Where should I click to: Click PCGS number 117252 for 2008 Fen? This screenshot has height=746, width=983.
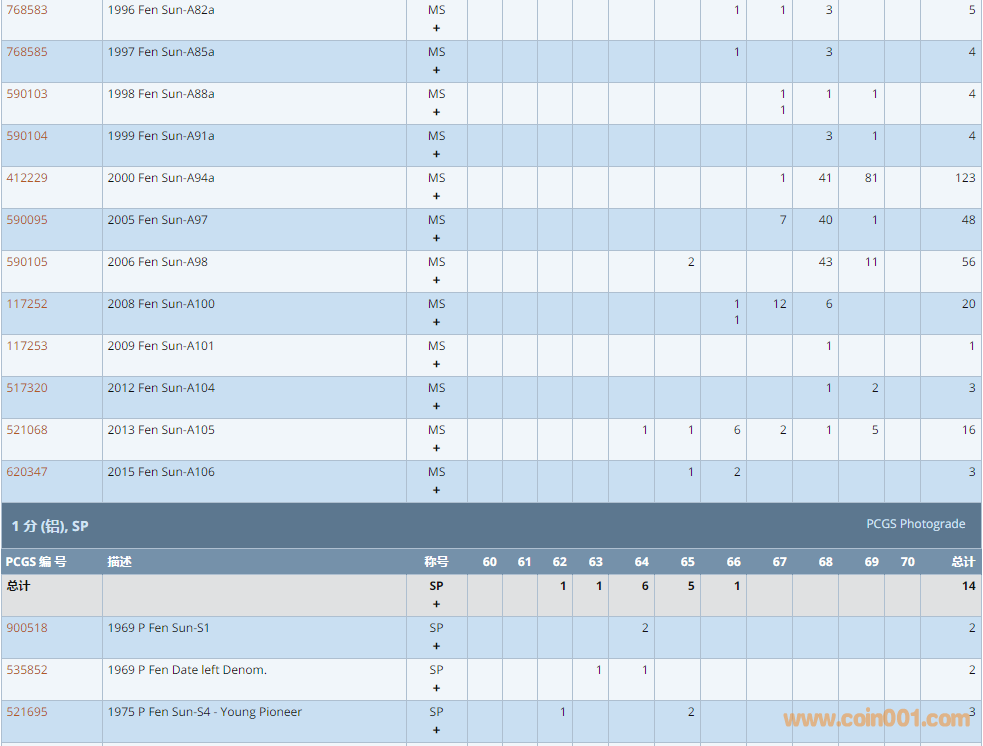click(x=27, y=304)
